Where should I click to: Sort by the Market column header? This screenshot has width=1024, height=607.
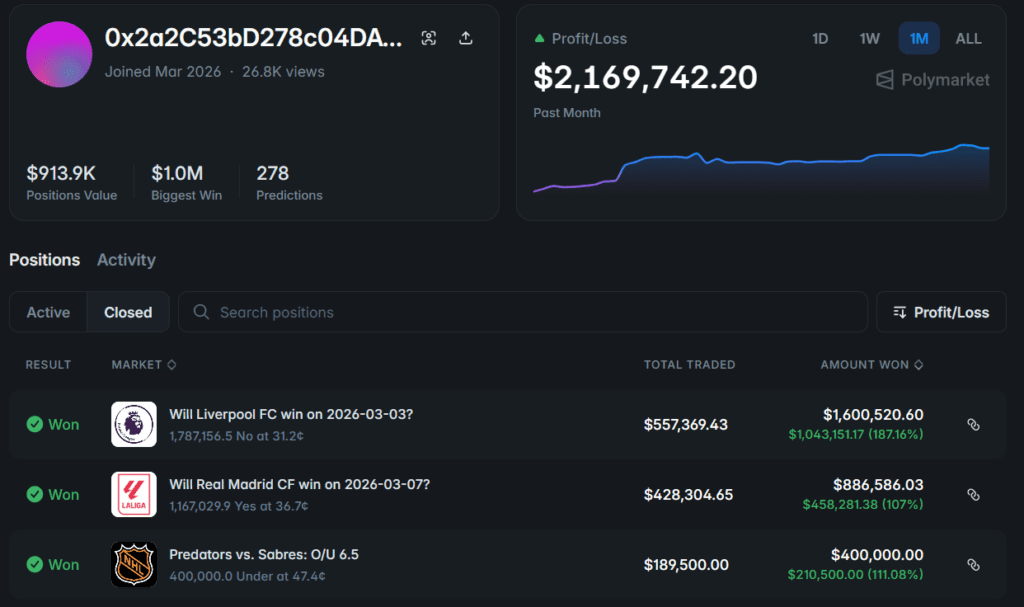(143, 365)
